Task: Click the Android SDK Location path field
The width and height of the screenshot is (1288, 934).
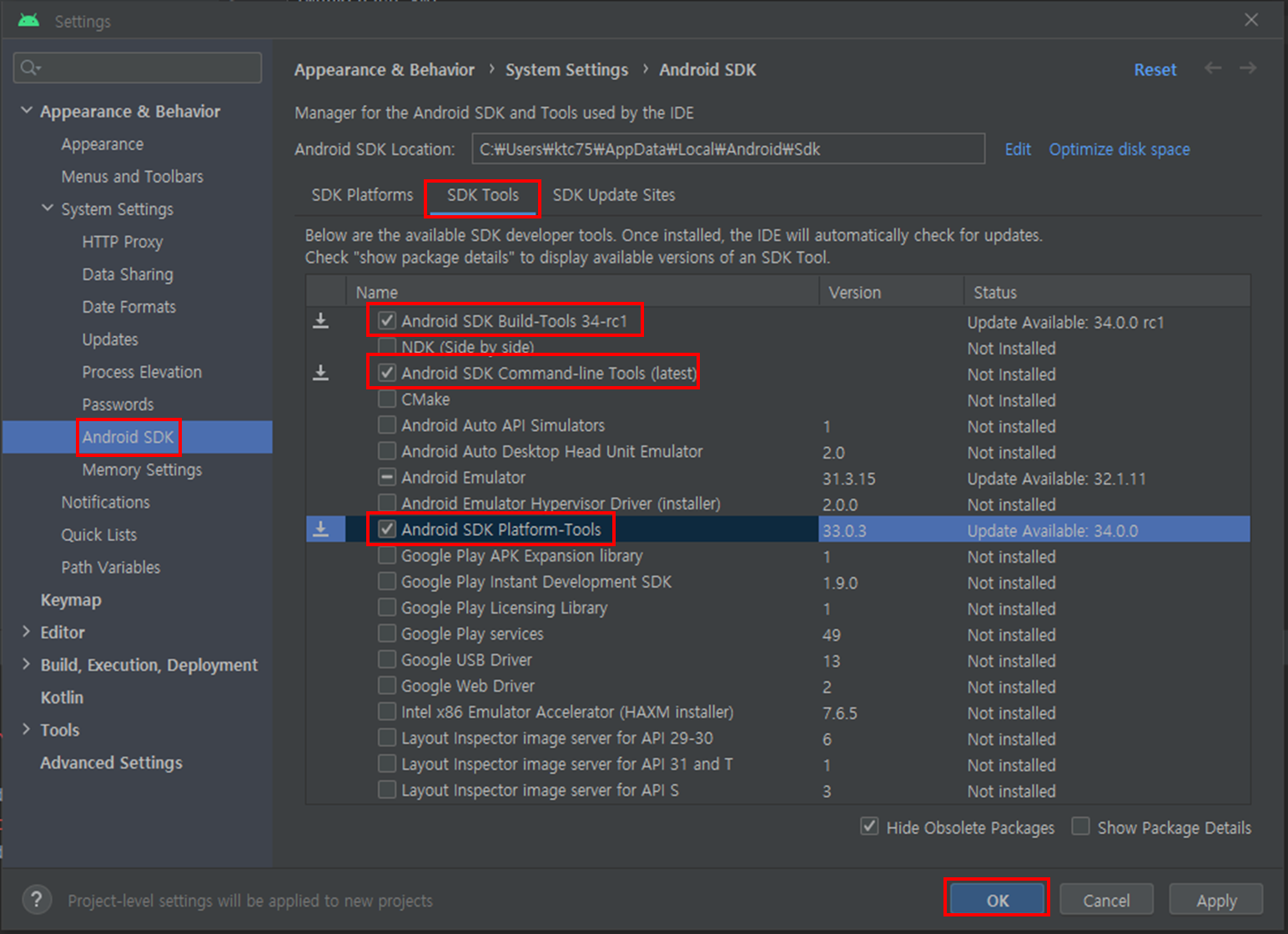Action: (x=728, y=148)
